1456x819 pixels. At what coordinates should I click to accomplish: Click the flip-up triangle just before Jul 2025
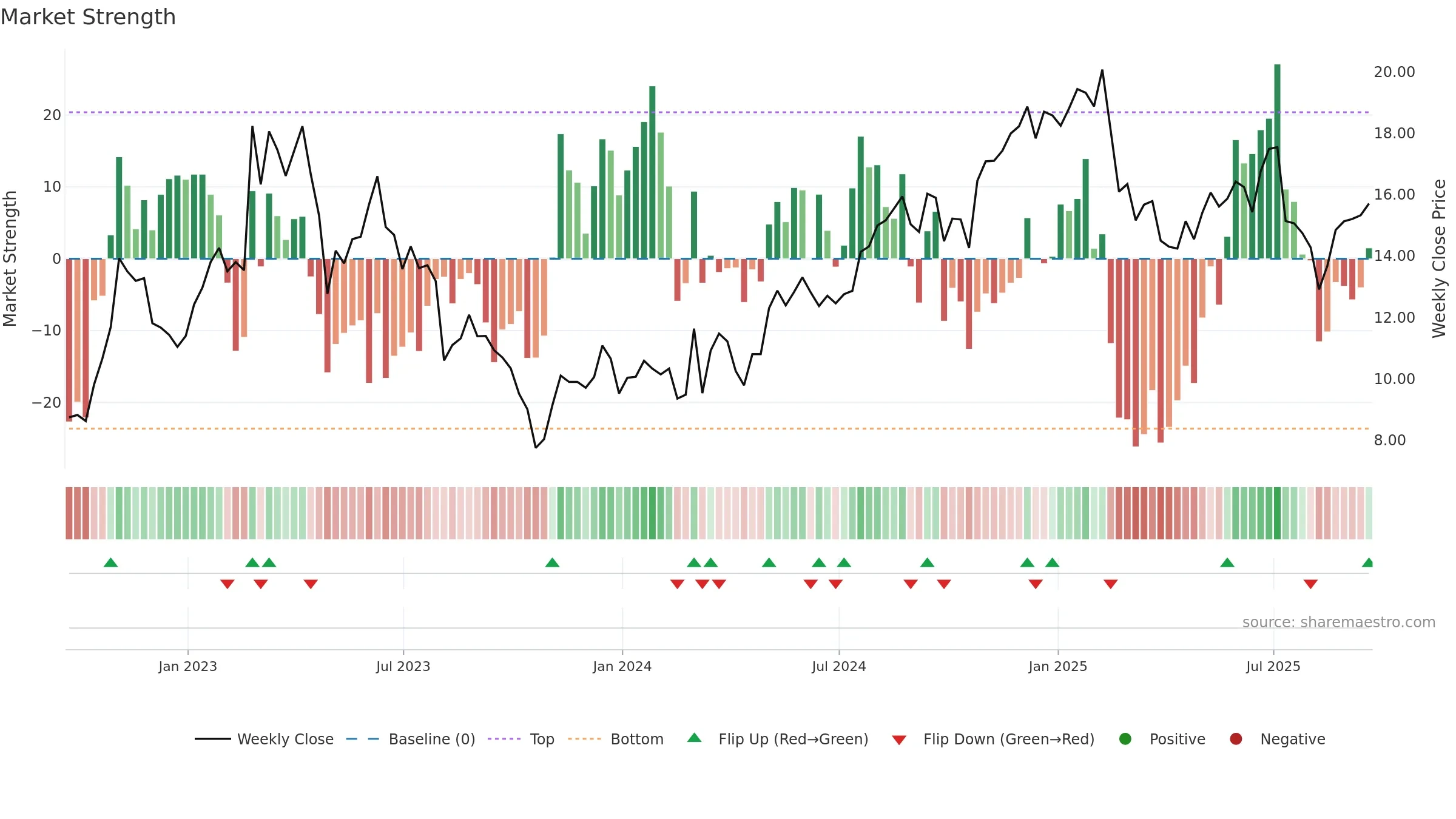[1227, 562]
